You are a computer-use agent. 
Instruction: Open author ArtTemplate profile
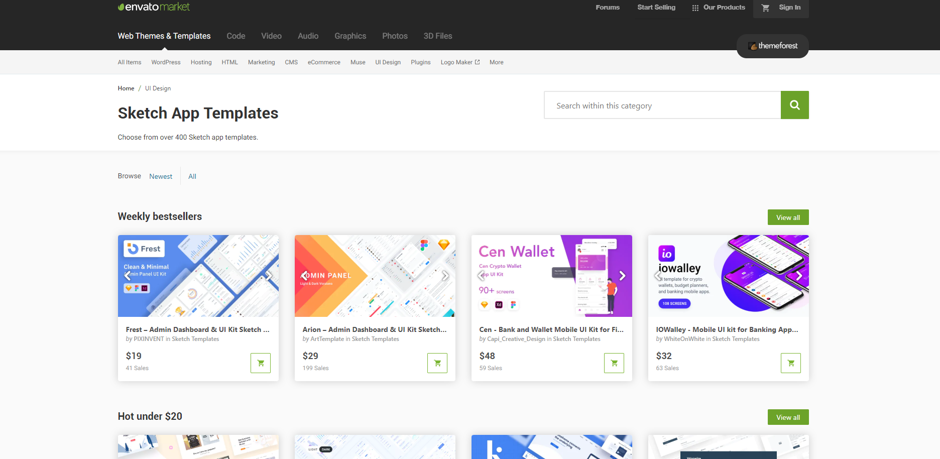pos(327,339)
